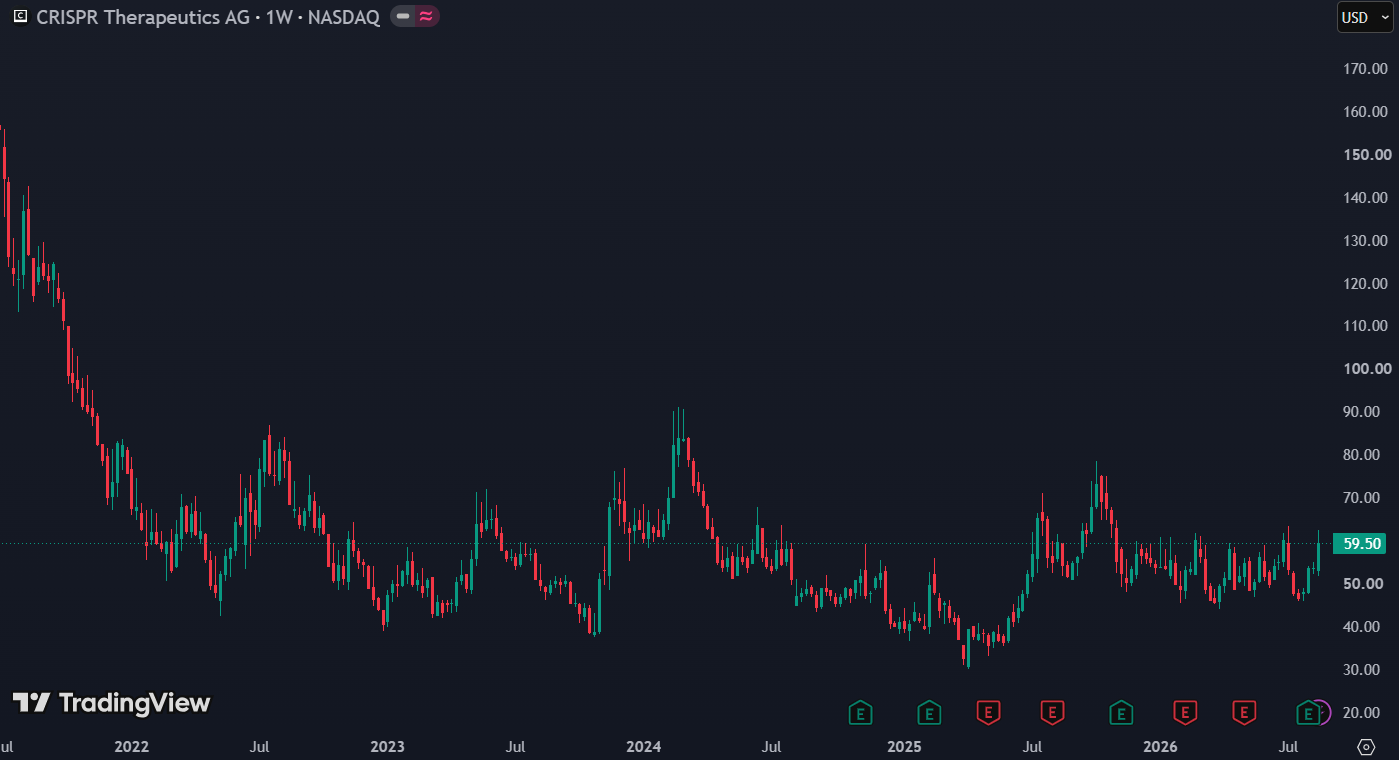Open the first red earnings marker after 2025
Image resolution: width=1399 pixels, height=760 pixels.
point(988,713)
